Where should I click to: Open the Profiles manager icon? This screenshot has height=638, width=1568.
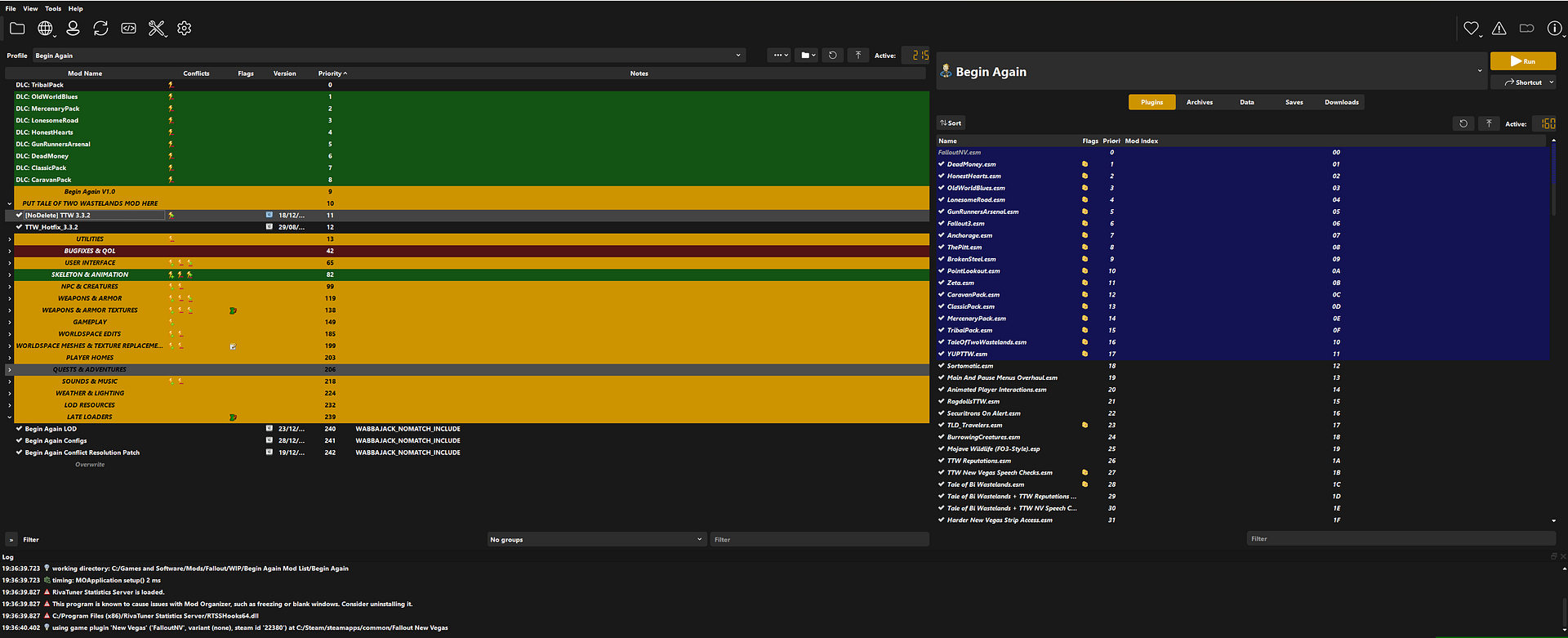pos(73,29)
